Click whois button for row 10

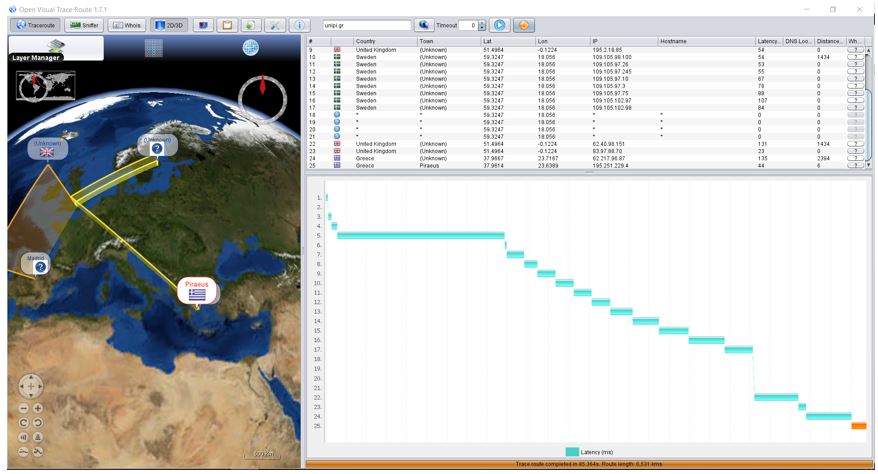[x=855, y=57]
